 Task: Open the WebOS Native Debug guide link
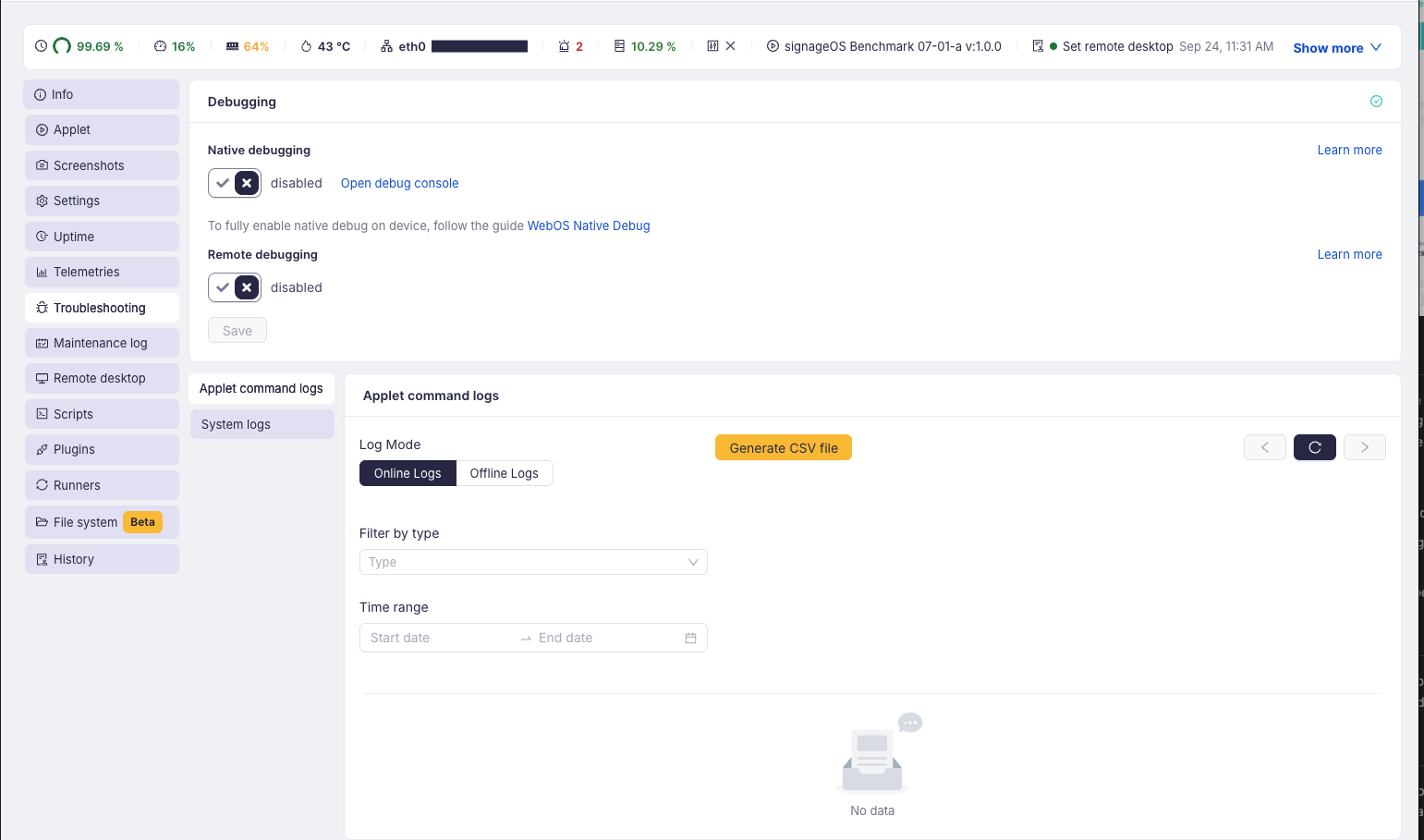coord(589,225)
